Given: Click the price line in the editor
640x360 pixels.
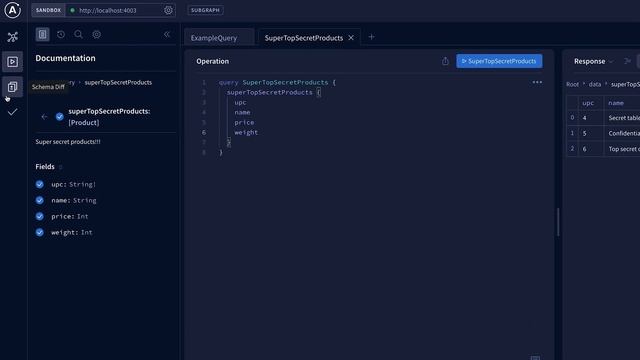Looking at the screenshot, I should click(244, 122).
